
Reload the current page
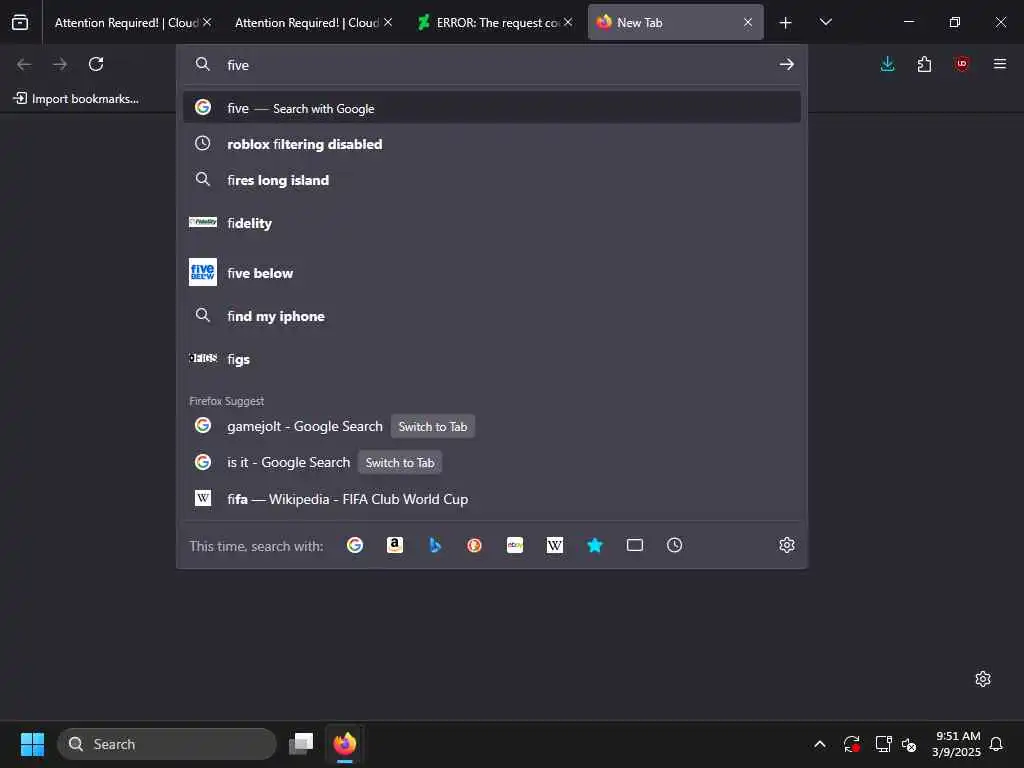[96, 64]
